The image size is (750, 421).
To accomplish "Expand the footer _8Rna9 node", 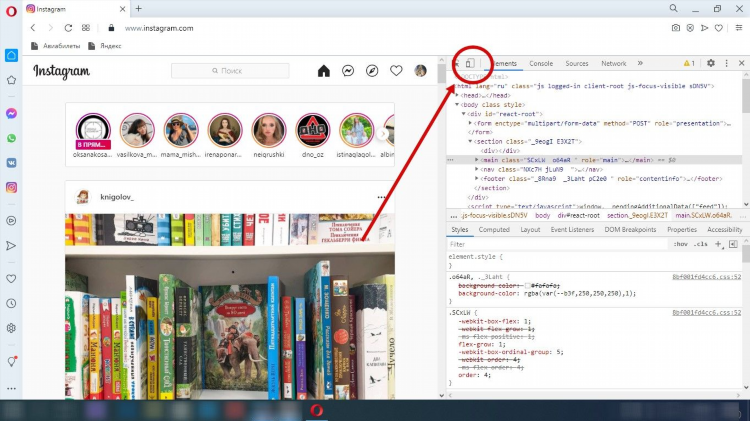I will (x=477, y=178).
